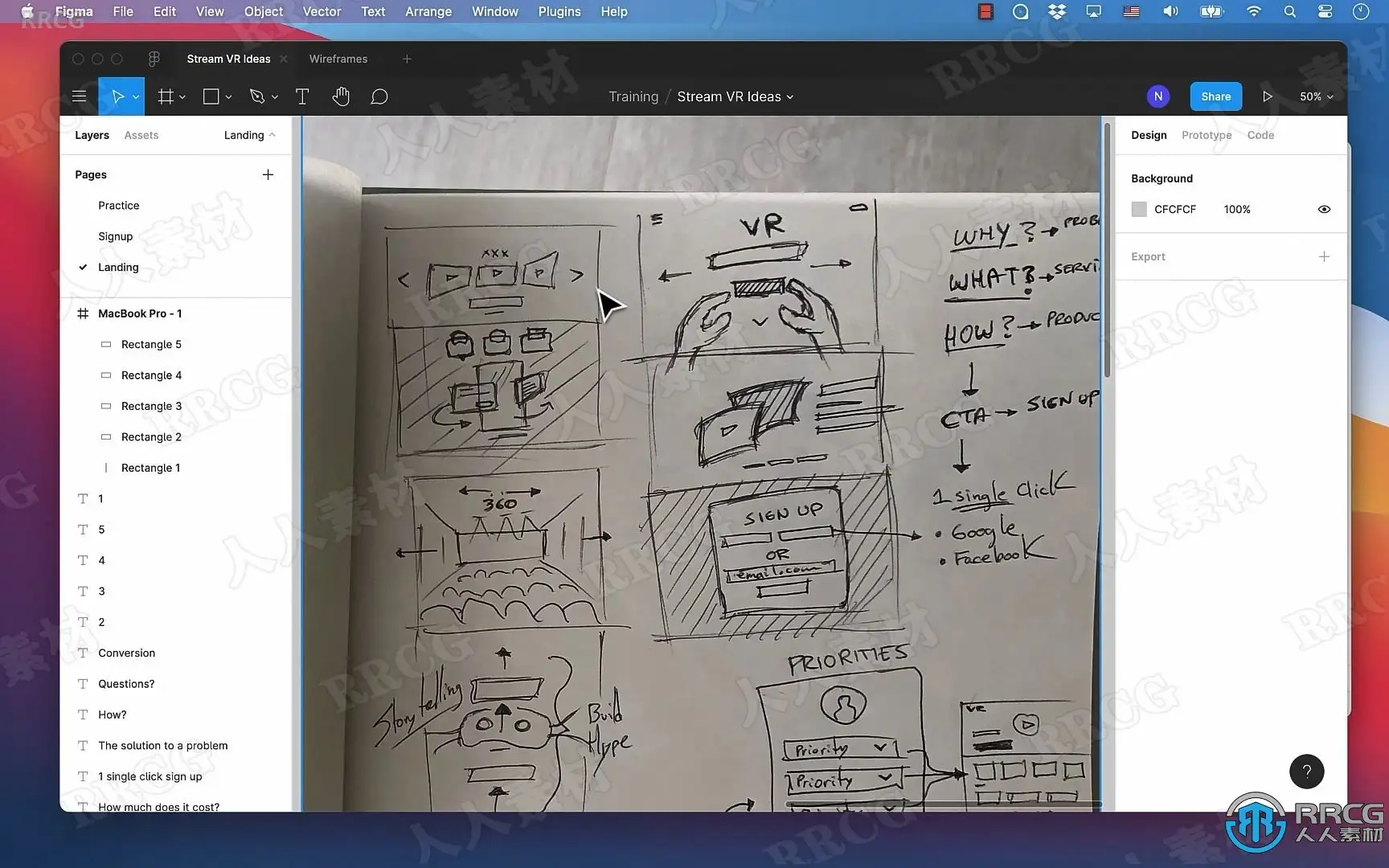Select 'The solution to a problem' layer

pyautogui.click(x=162, y=746)
